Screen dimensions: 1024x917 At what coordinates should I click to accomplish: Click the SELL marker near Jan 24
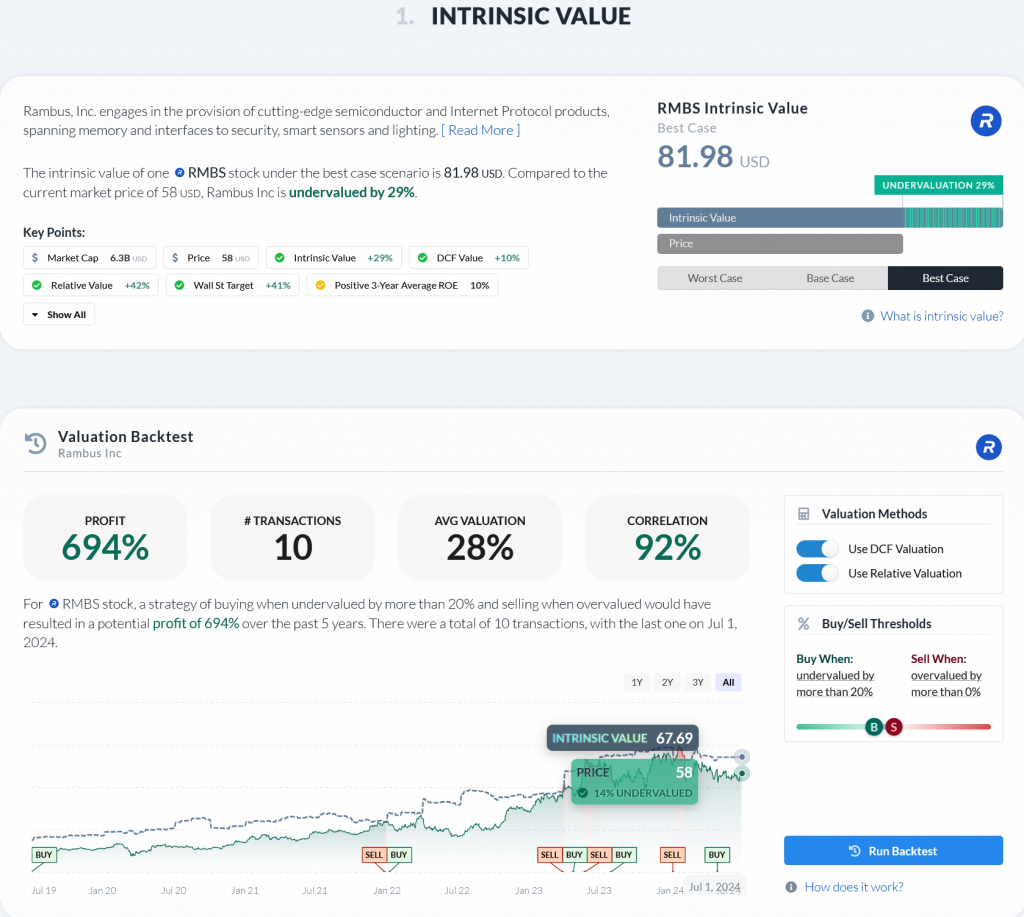coord(672,854)
